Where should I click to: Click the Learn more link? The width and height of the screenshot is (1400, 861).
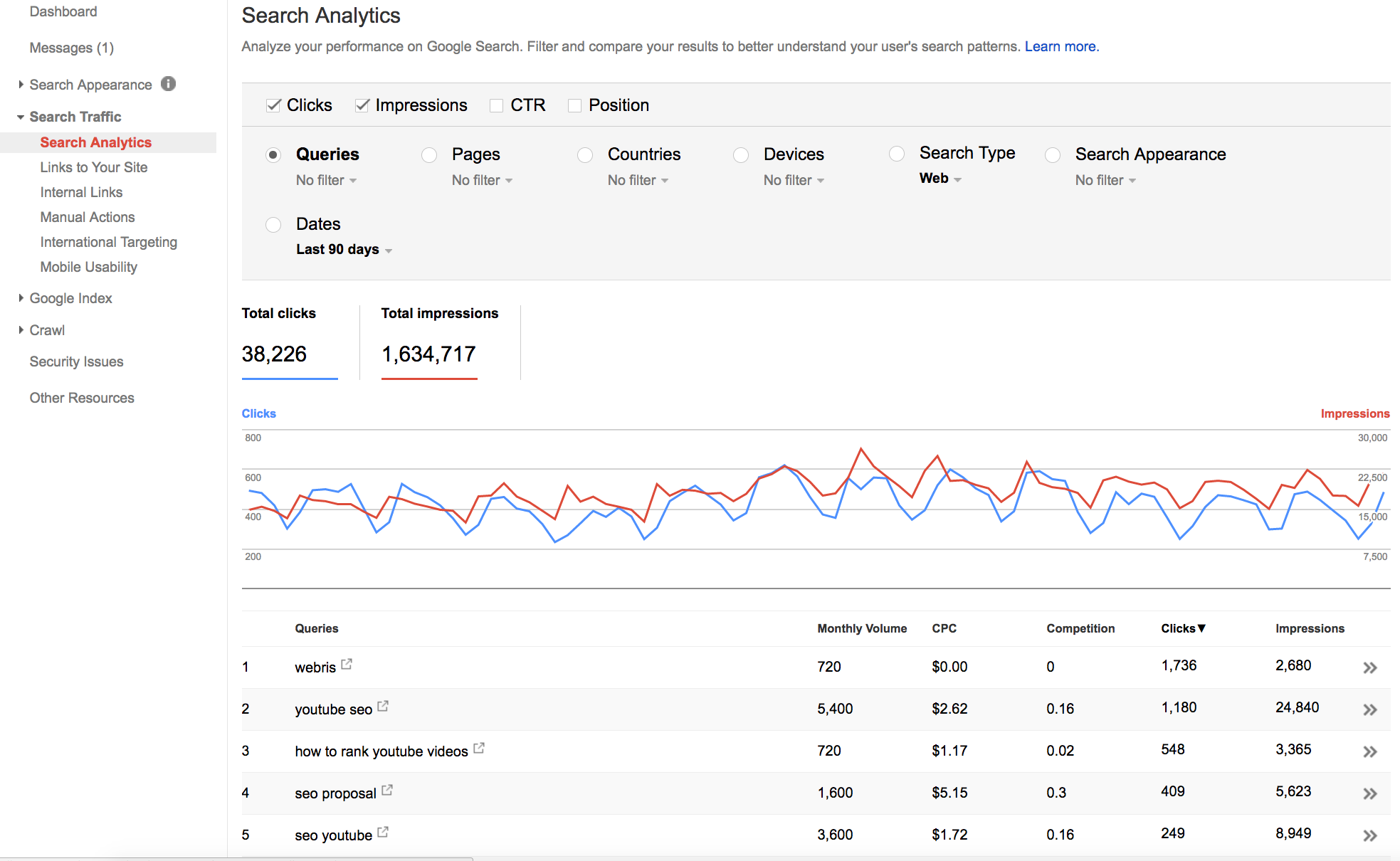click(x=1062, y=46)
